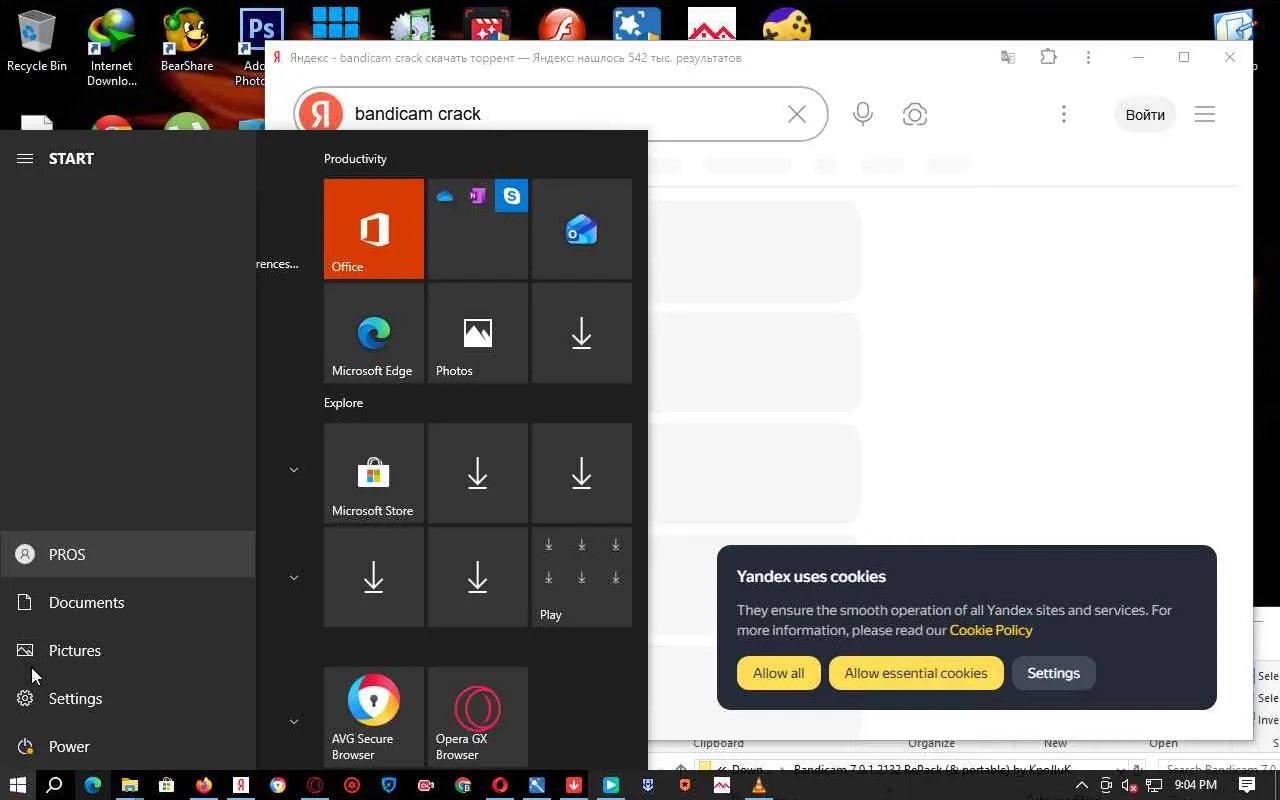Open Recycle Bin on the desktop
Screen dimensions: 1280x800
pyautogui.click(x=37, y=42)
